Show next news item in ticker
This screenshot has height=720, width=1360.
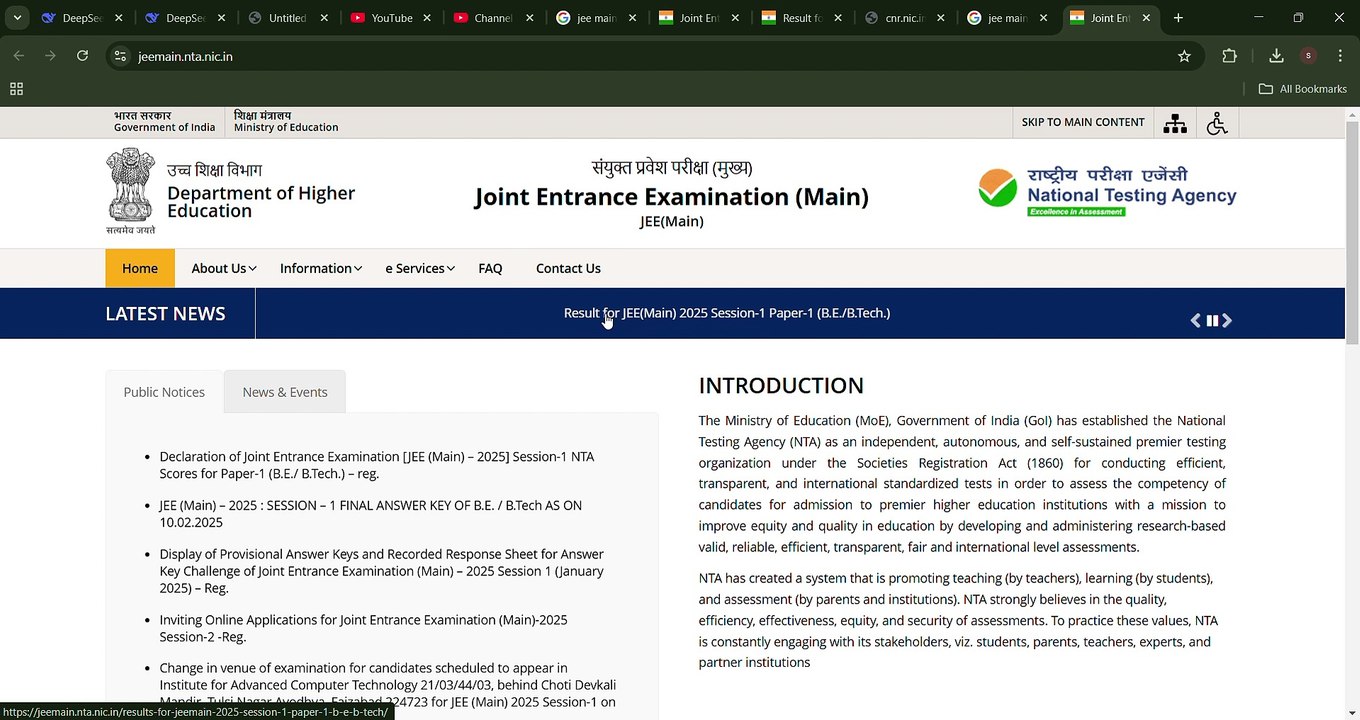[1227, 320]
